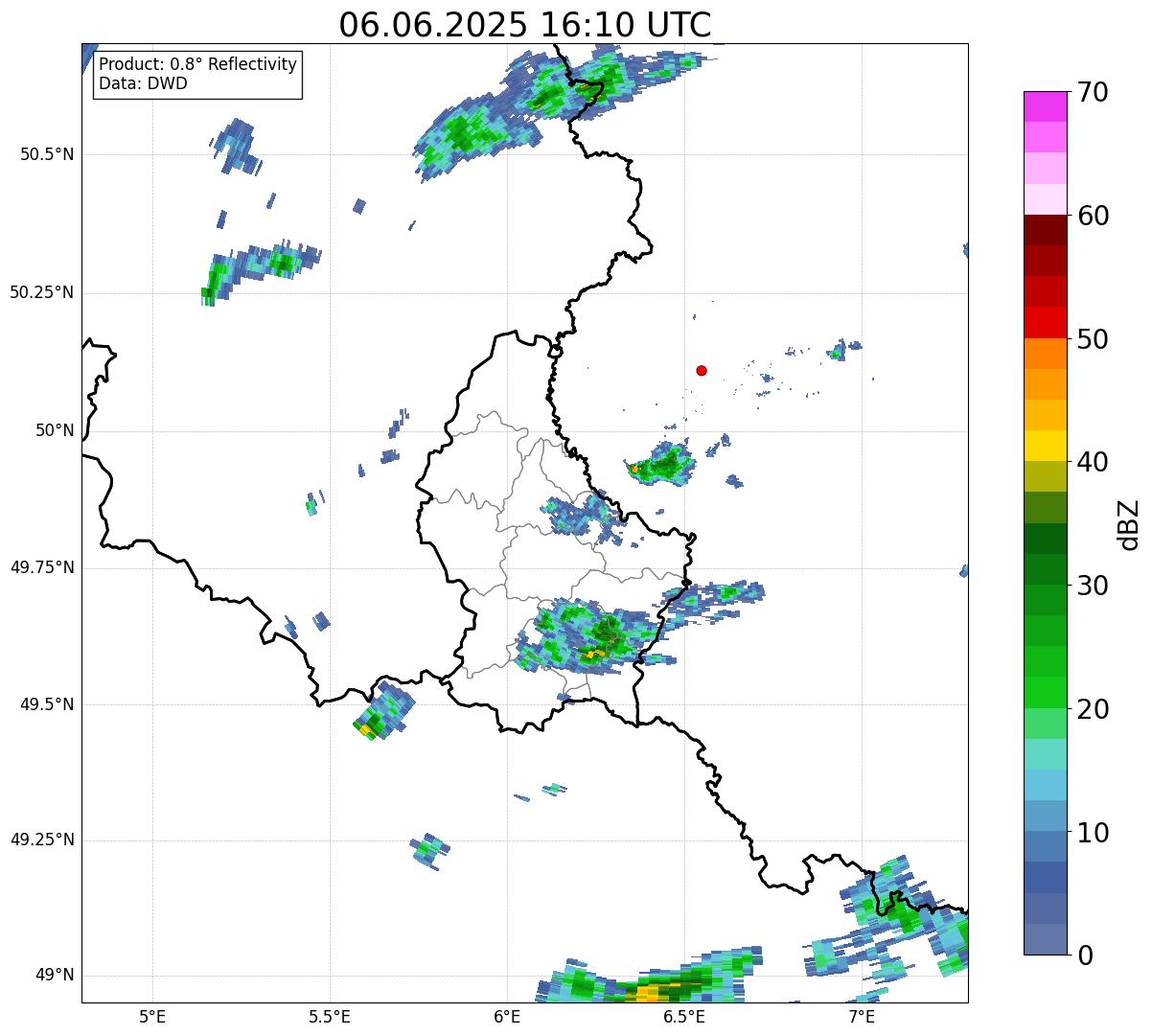Click the latitude label 49°N

pyautogui.click(x=55, y=975)
